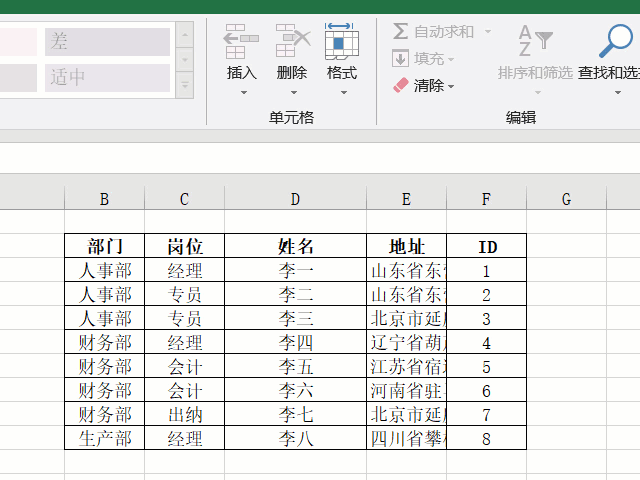This screenshot has width=640, height=480.
Task: Select the cell containing 李一
Action: pos(296,270)
